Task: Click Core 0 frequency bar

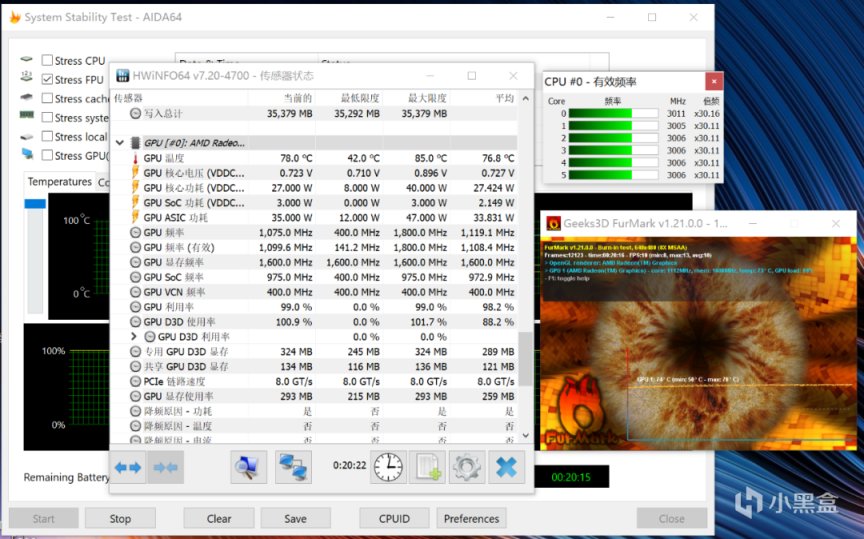Action: tap(613, 114)
